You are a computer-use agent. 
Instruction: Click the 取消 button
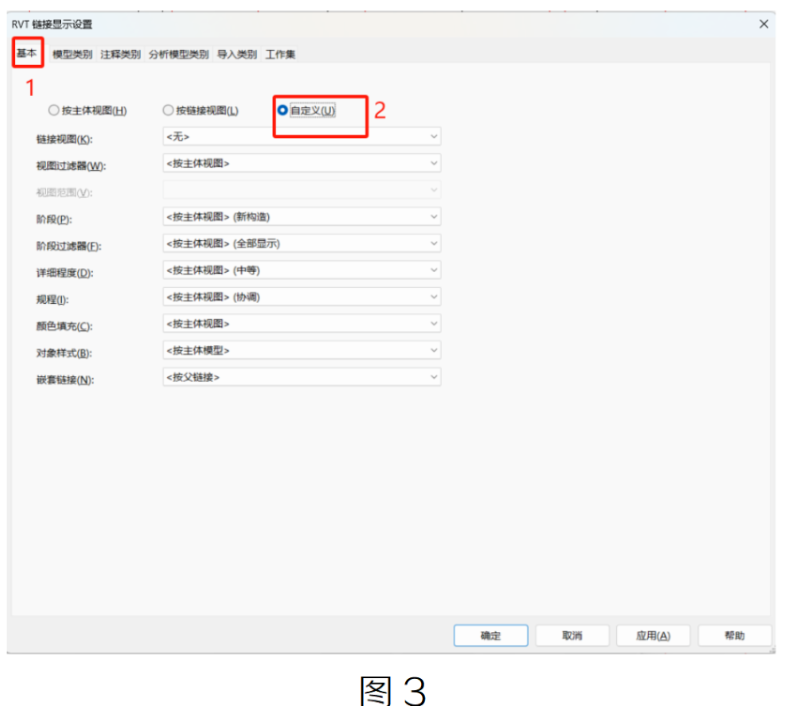coord(572,636)
